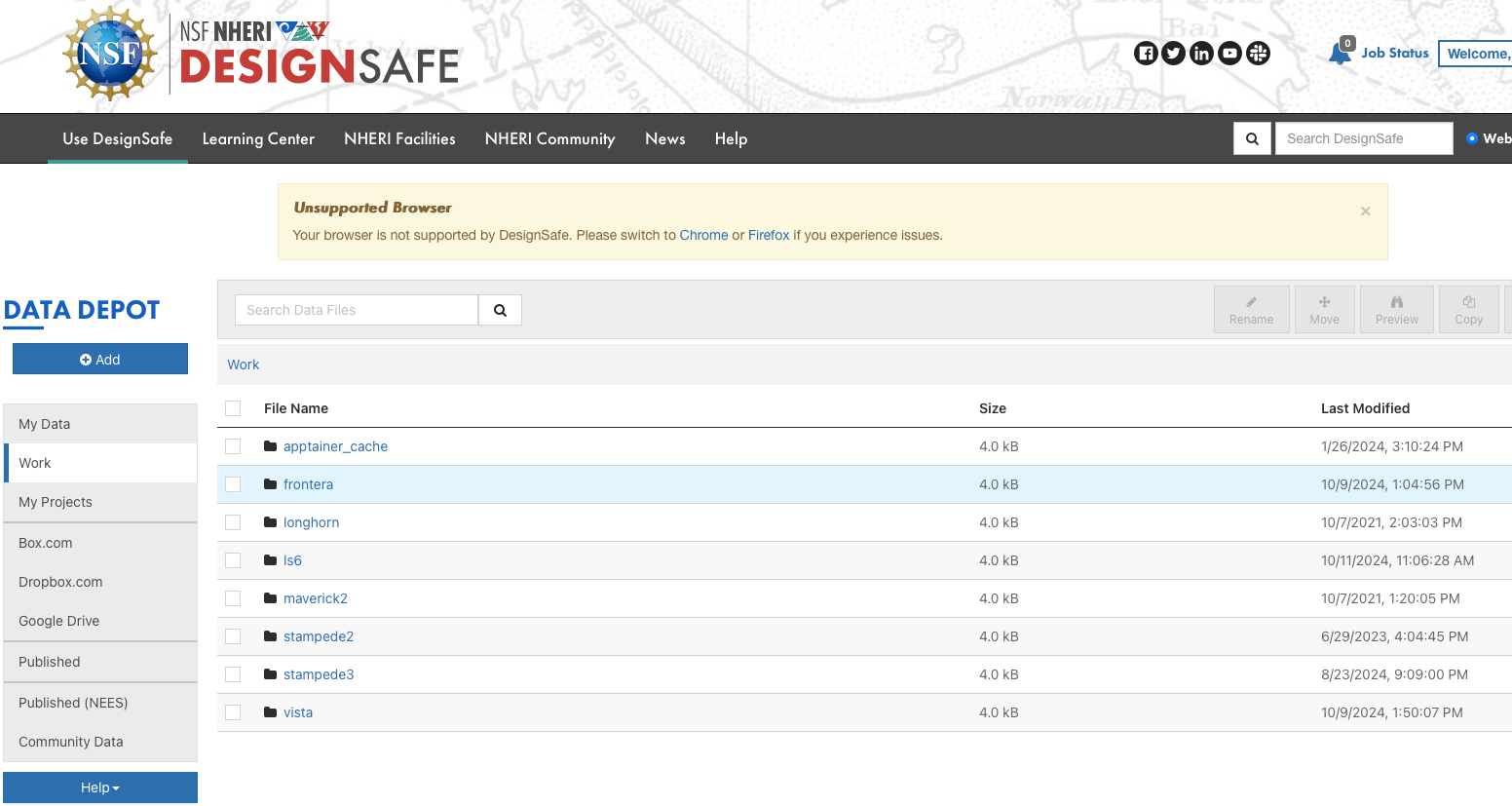Image resolution: width=1512 pixels, height=806 pixels.
Task: Check the apptainer_cache row checkbox
Action: [x=233, y=446]
